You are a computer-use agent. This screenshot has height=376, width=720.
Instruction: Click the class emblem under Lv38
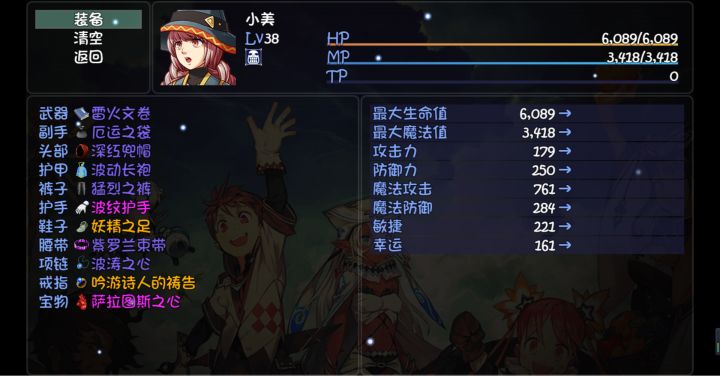click(253, 57)
